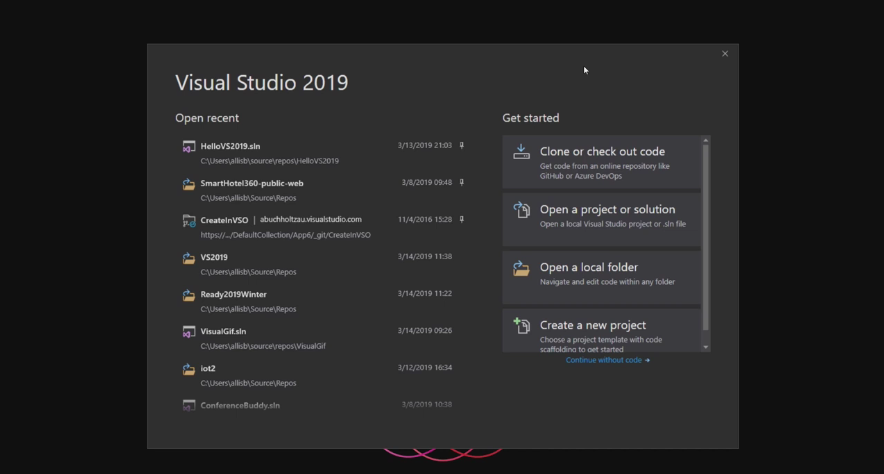Unpin CreateInVSO from recent list
This screenshot has height=474, width=884.
tap(462, 219)
